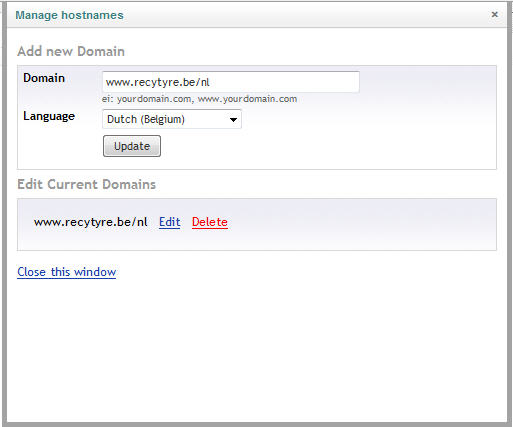Screen dimensions: 513x427
Task: Click into the Domain text field
Action: (x=231, y=82)
